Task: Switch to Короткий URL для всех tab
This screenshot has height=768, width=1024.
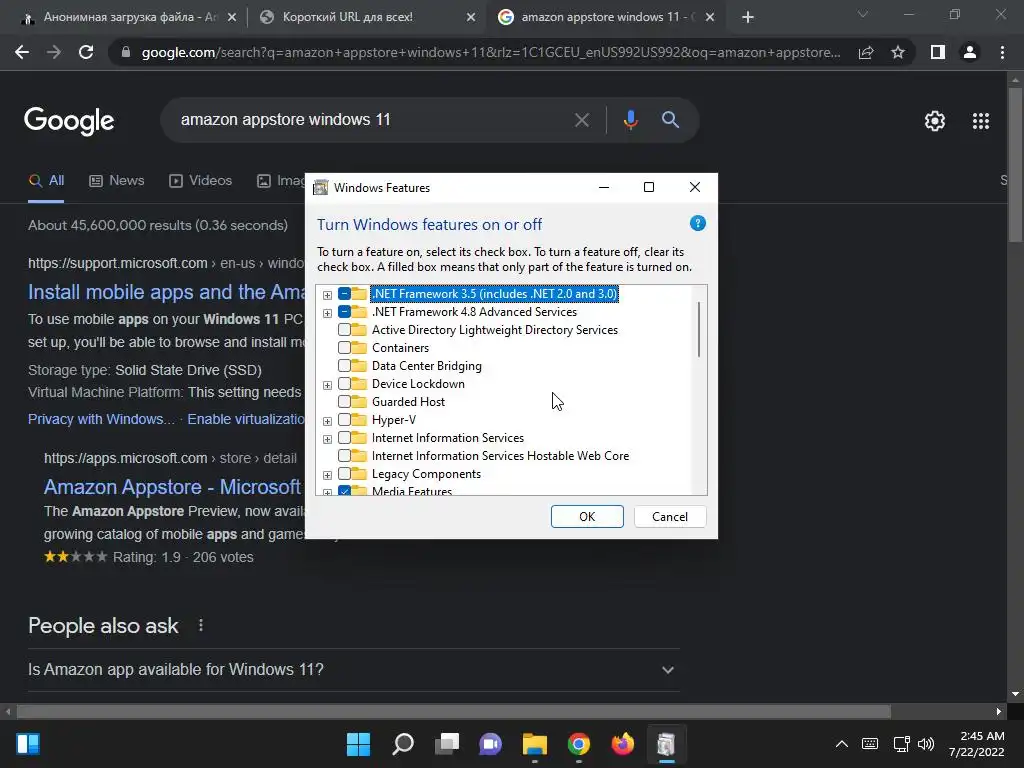Action: (x=366, y=17)
